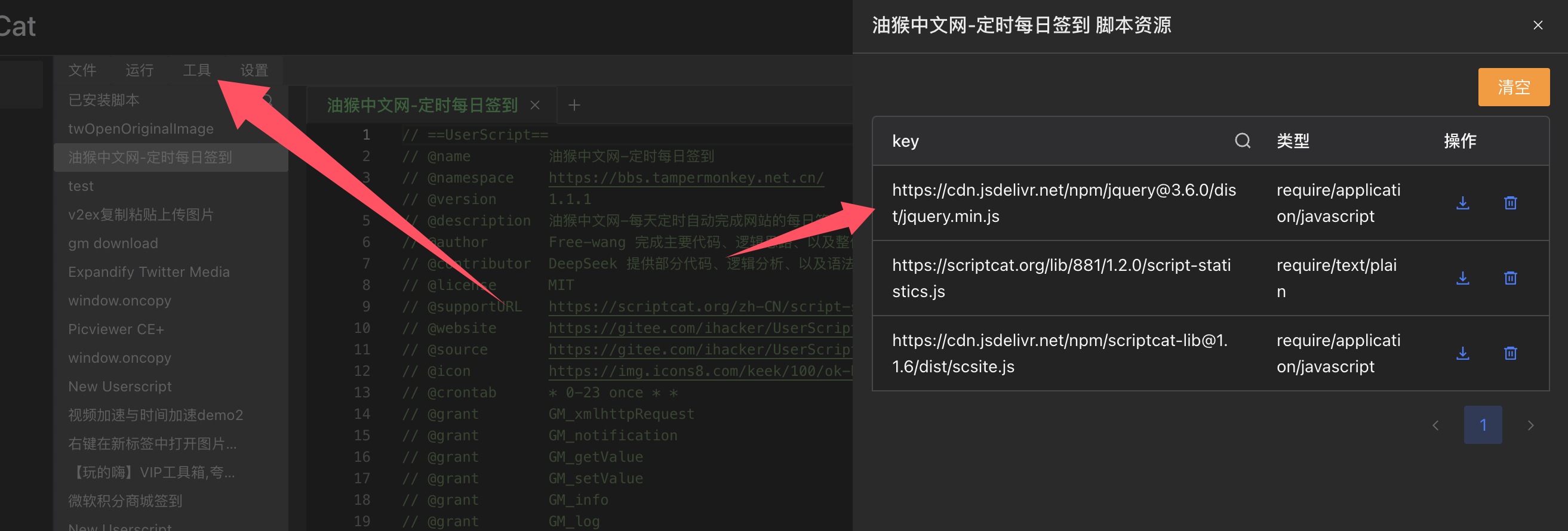The width and height of the screenshot is (1568, 531).
Task: Download the jquery.min.js resource
Action: point(1462,203)
